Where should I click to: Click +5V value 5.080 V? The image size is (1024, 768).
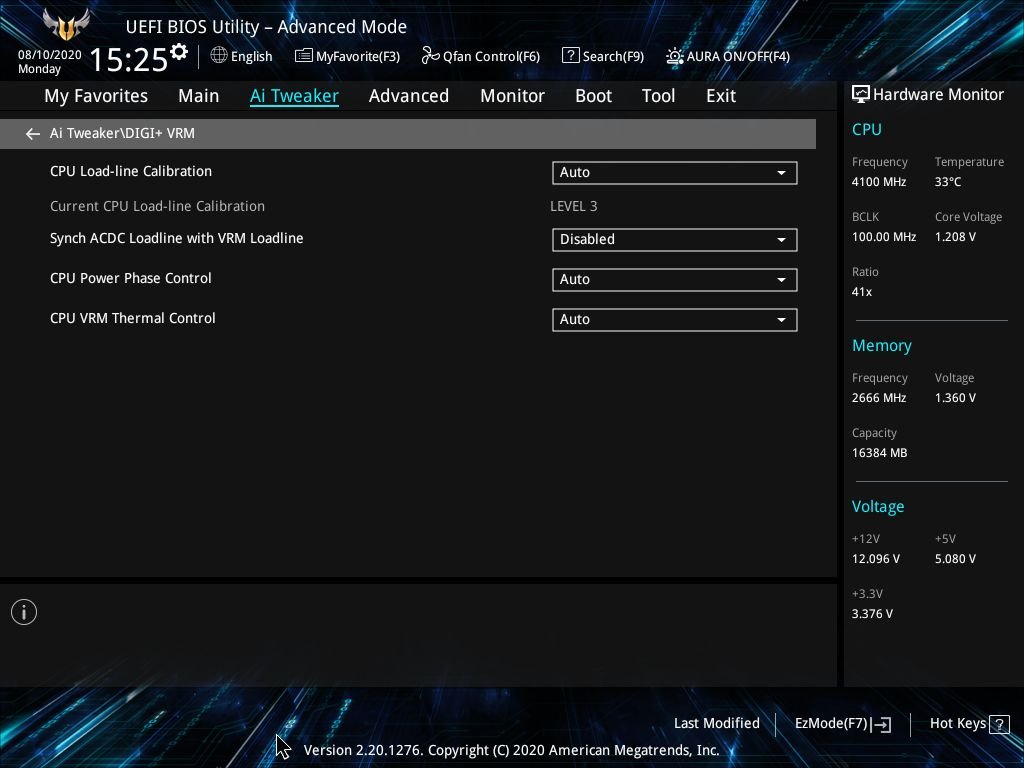click(x=955, y=559)
